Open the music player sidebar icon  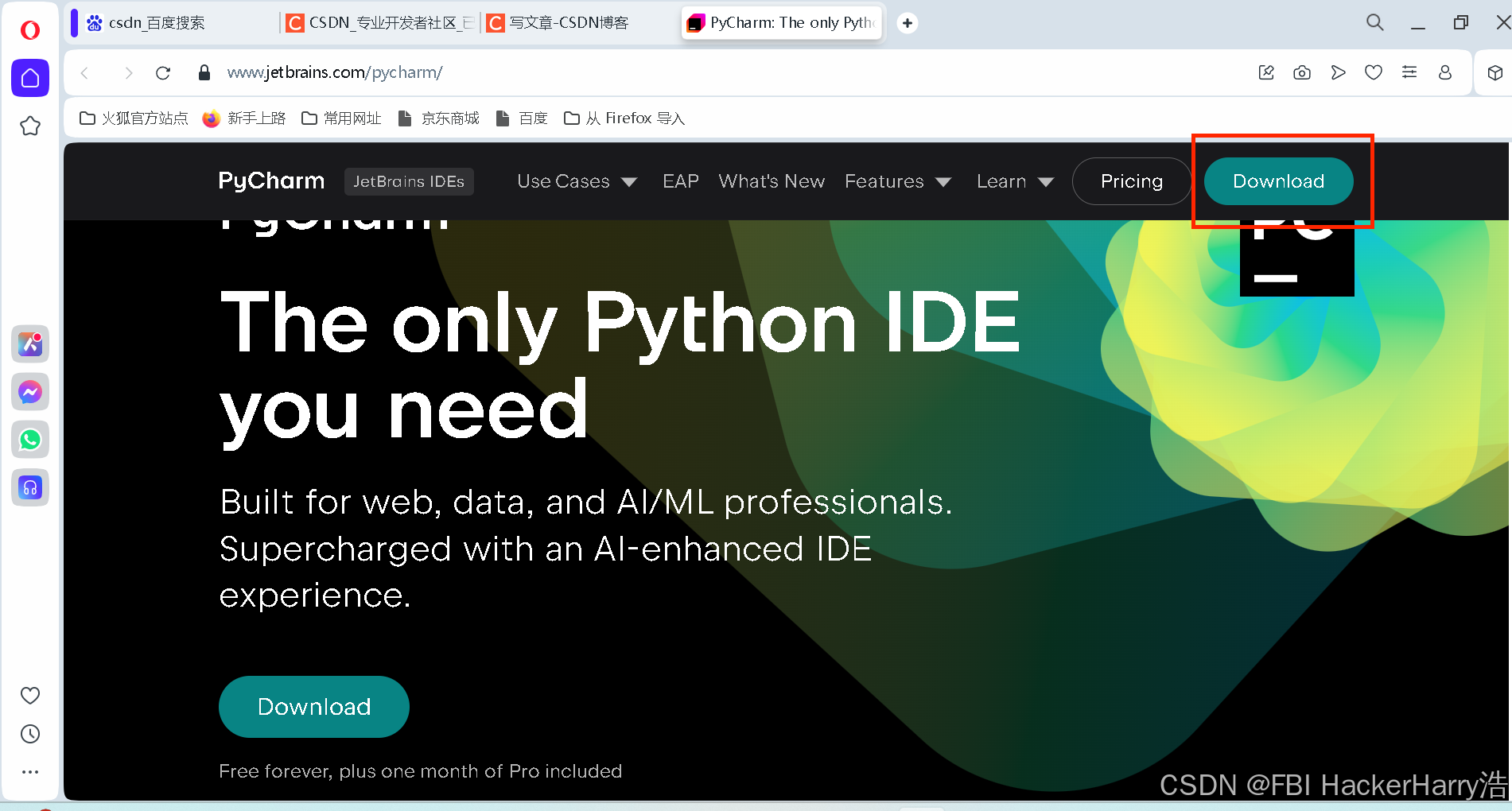(30, 487)
